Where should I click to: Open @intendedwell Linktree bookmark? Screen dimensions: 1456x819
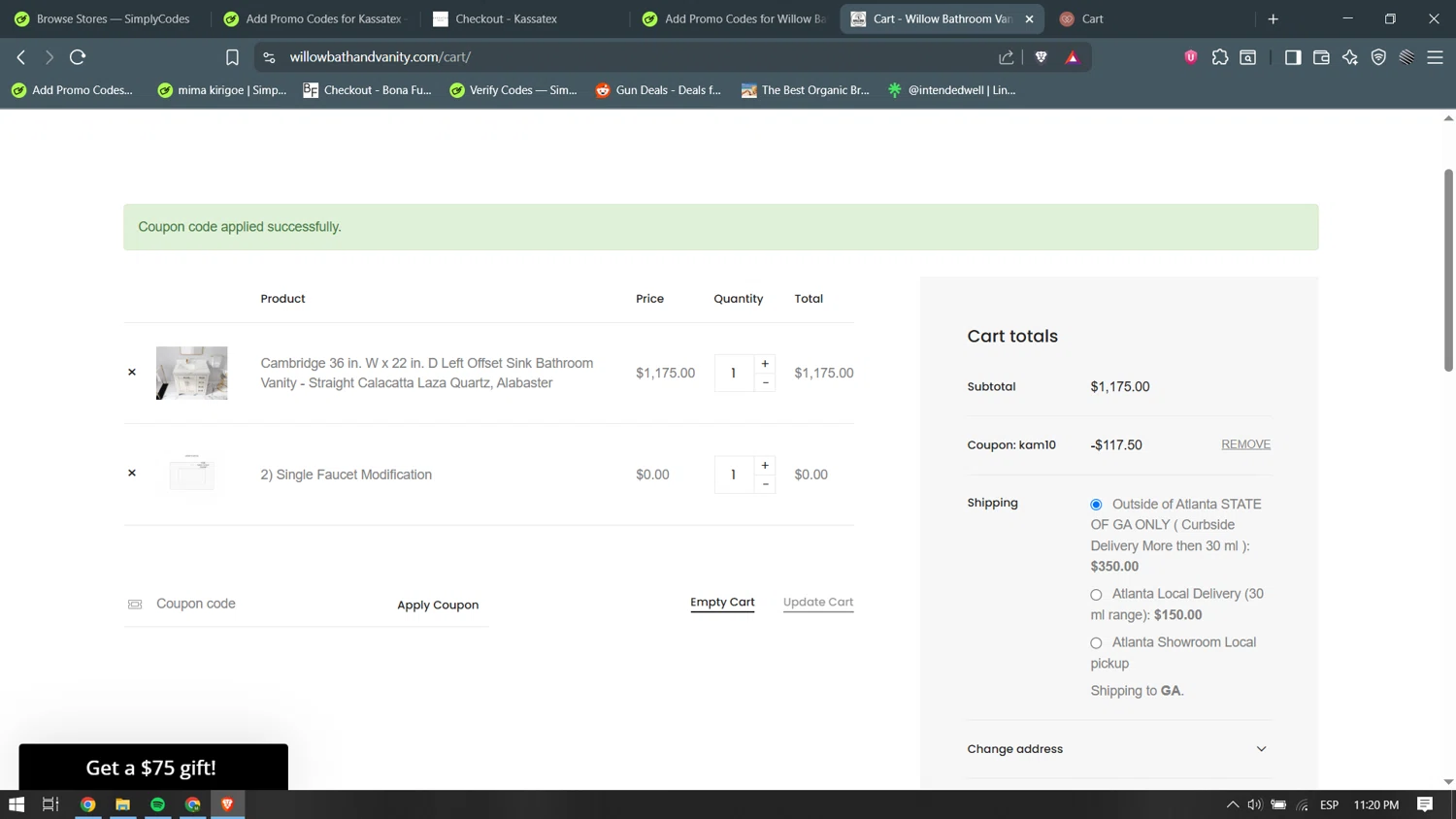(x=952, y=90)
